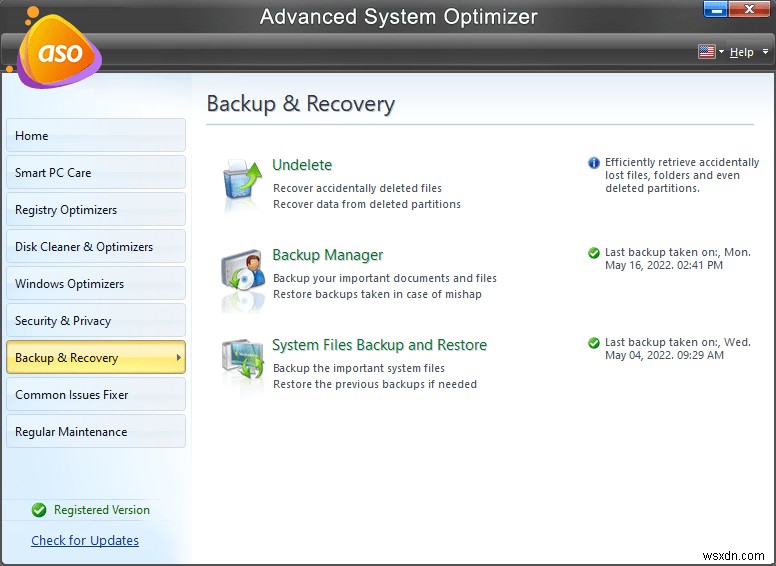Viewport: 776px width, 566px height.
Task: Open the Home section in sidebar
Action: [x=96, y=136]
